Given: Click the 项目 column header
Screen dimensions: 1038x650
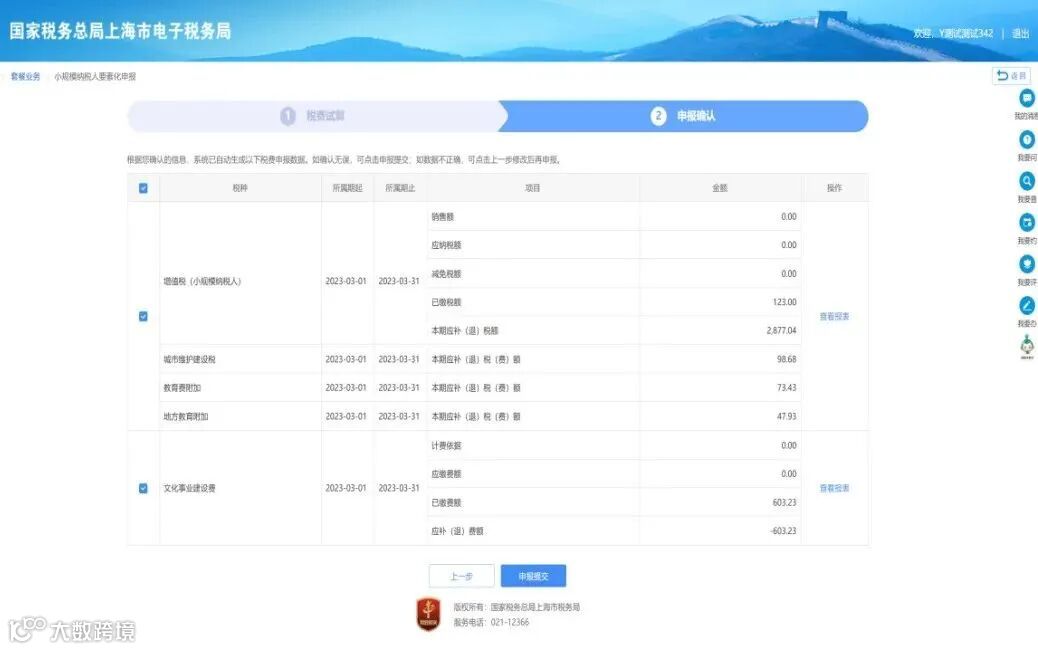Looking at the screenshot, I should (532, 188).
